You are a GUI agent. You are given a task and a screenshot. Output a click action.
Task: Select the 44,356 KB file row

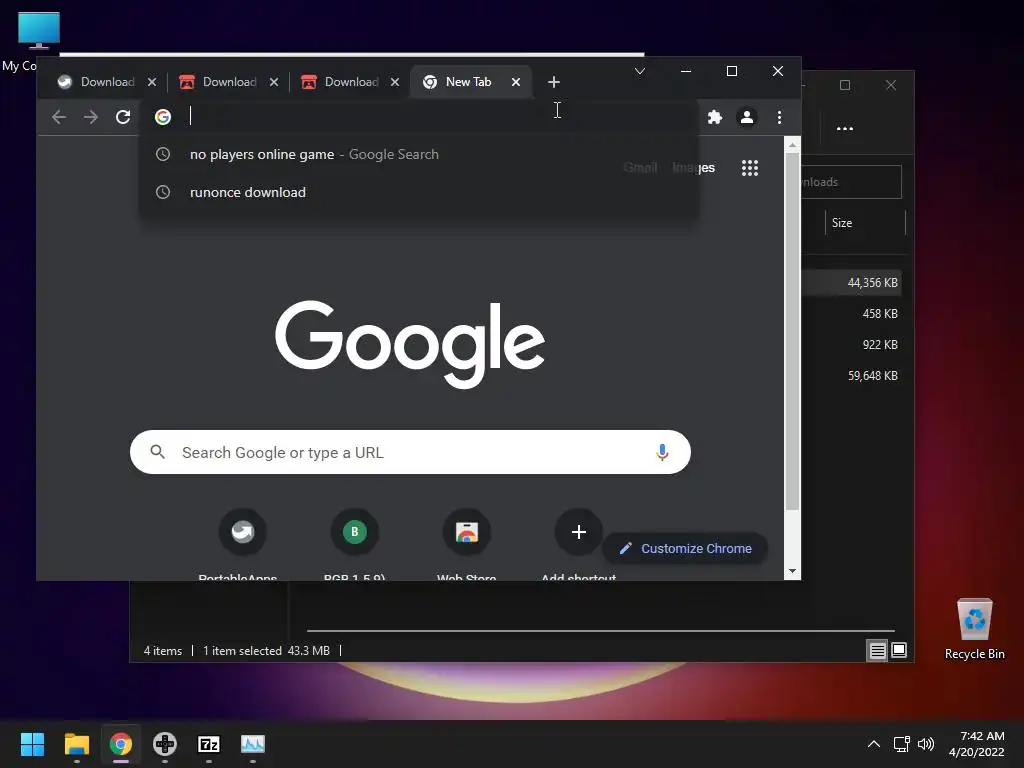pyautogui.click(x=852, y=283)
